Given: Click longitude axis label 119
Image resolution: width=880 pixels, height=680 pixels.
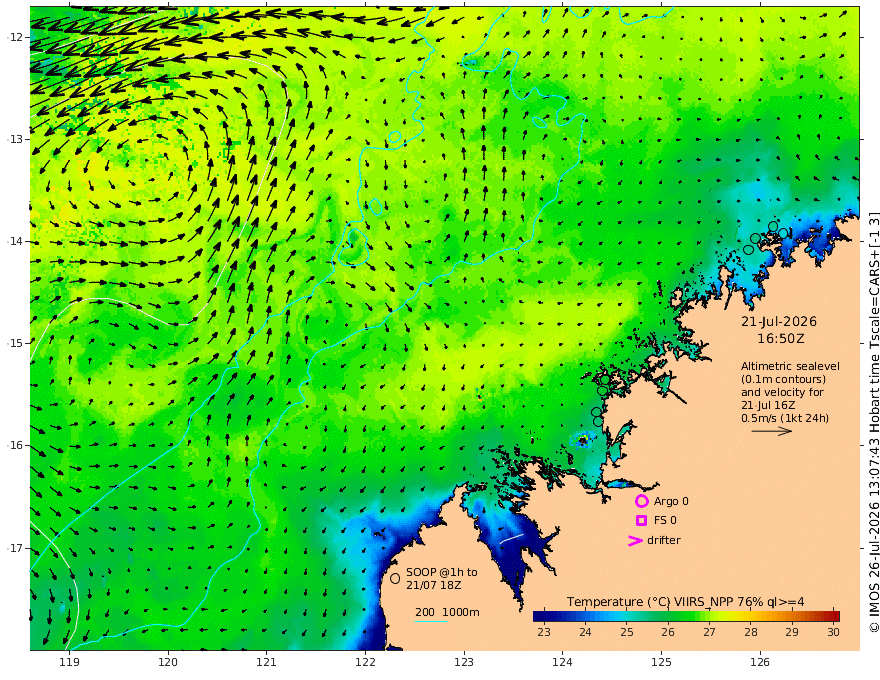Looking at the screenshot, I should click(x=70, y=663).
